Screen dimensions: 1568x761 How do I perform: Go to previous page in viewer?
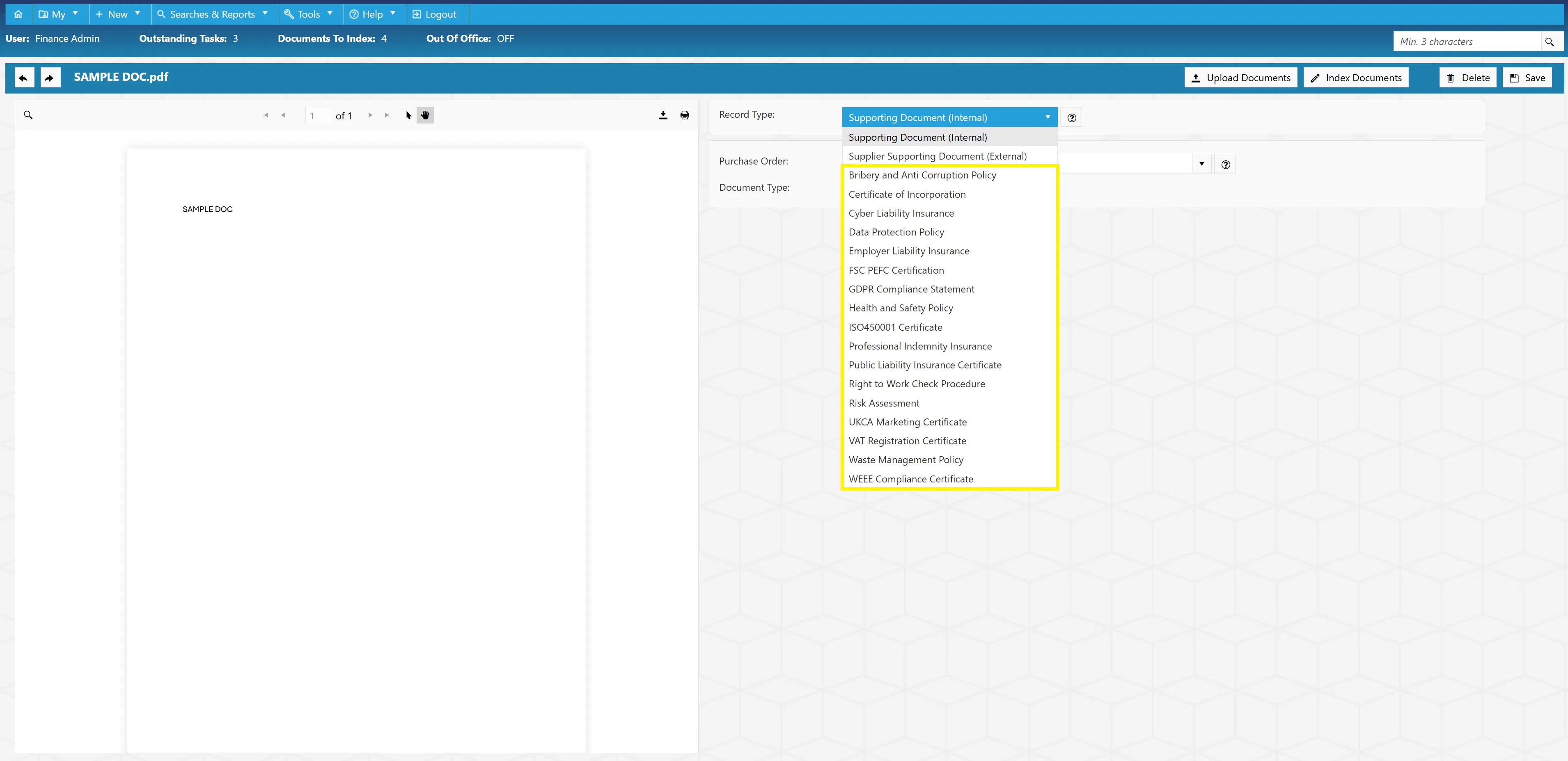coord(283,115)
